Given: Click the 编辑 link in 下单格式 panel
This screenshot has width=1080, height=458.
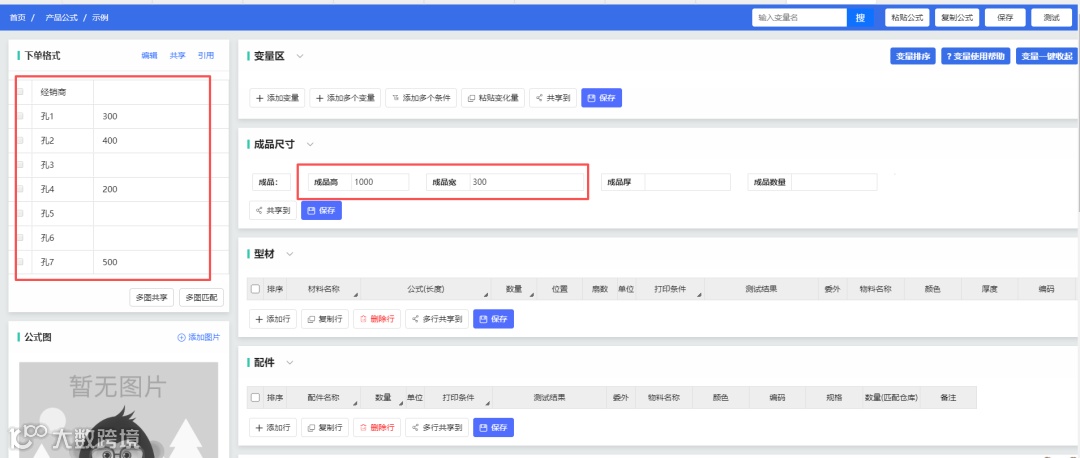Looking at the screenshot, I should tap(149, 56).
